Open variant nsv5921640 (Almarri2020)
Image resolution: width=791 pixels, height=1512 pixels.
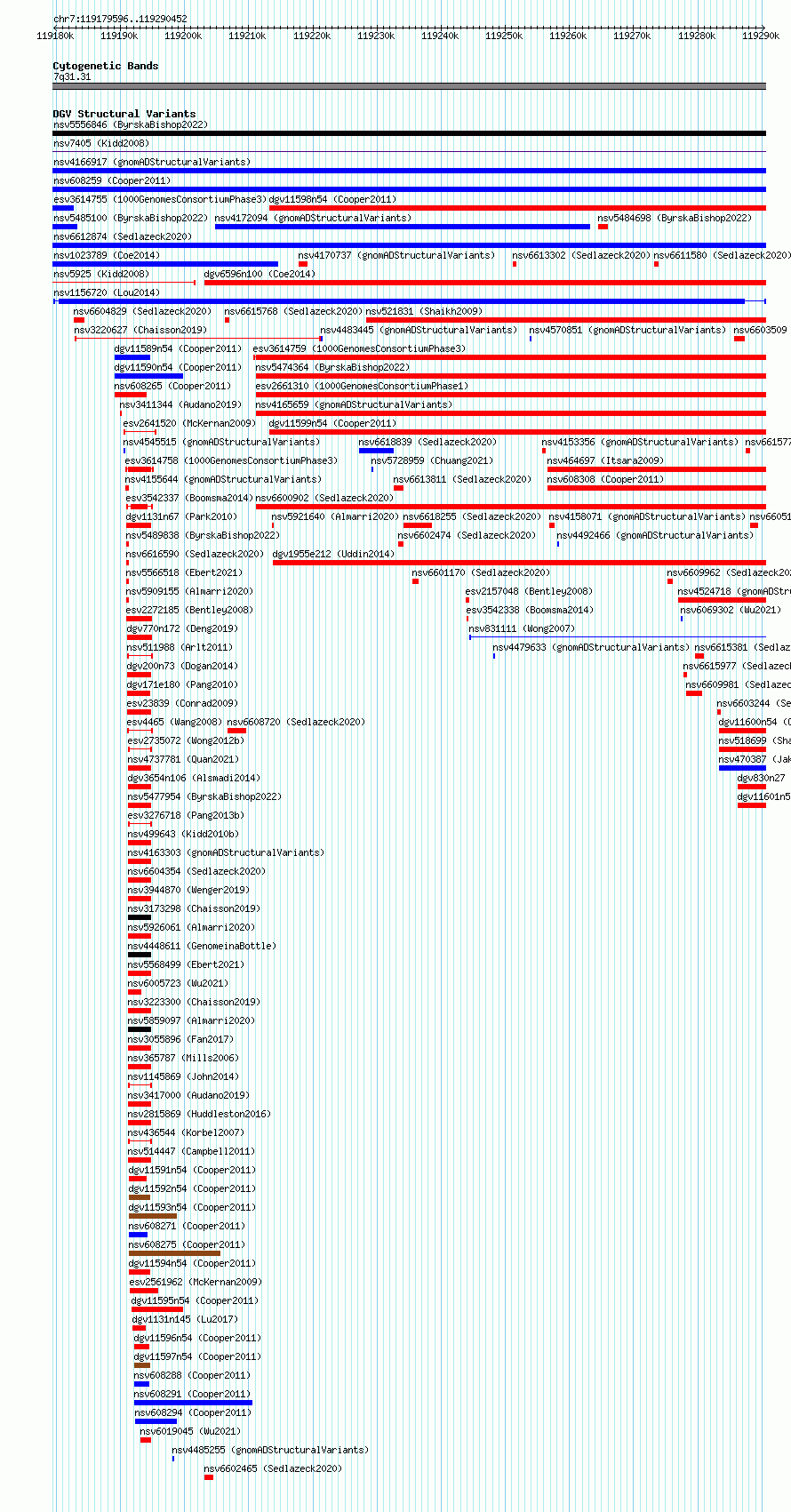pyautogui.click(x=336, y=516)
